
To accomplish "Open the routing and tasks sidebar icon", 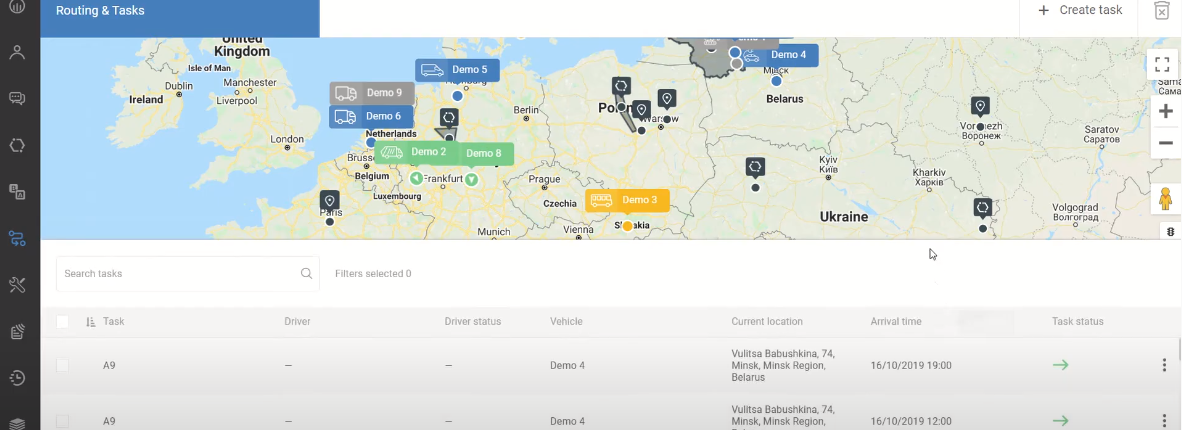I will pos(17,238).
